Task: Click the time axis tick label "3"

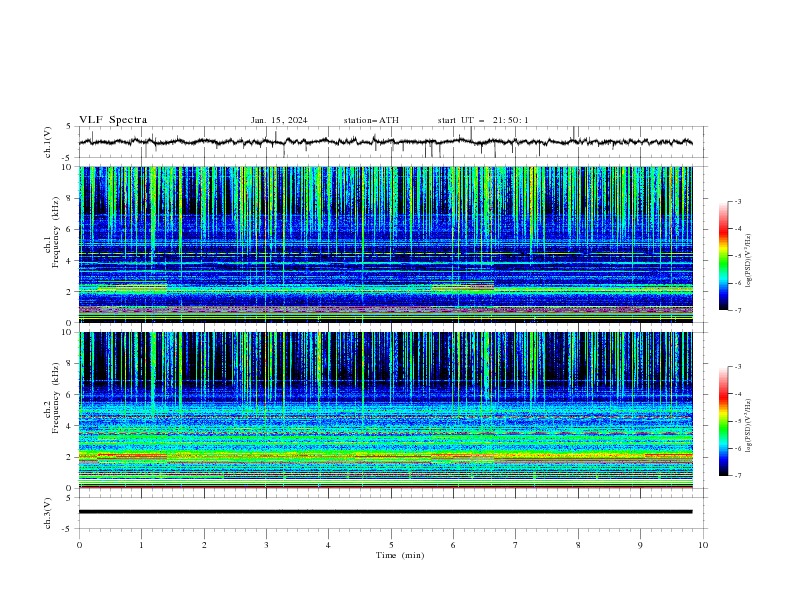Action: point(266,545)
